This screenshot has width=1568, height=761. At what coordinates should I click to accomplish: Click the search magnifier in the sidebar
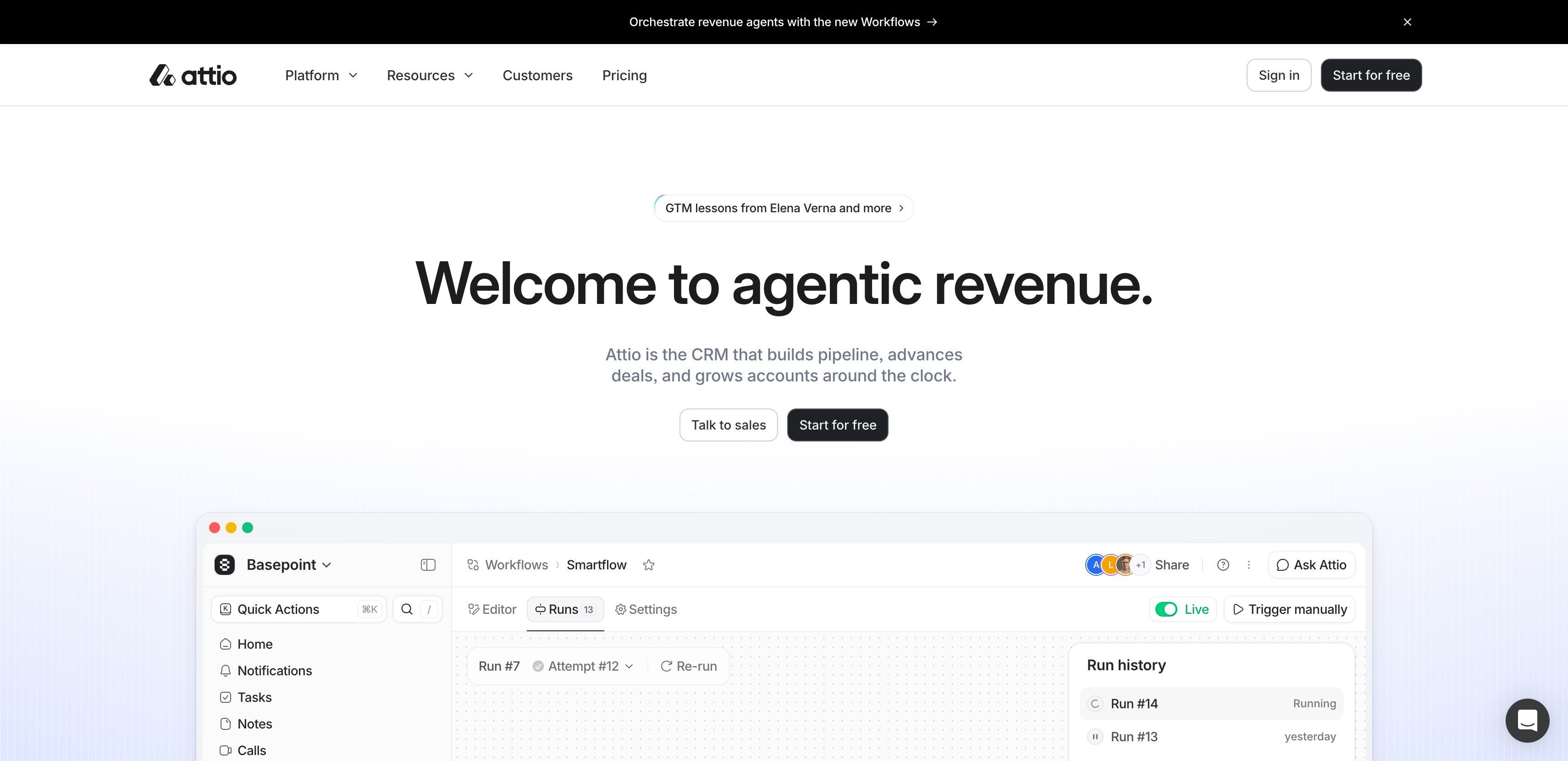(407, 609)
